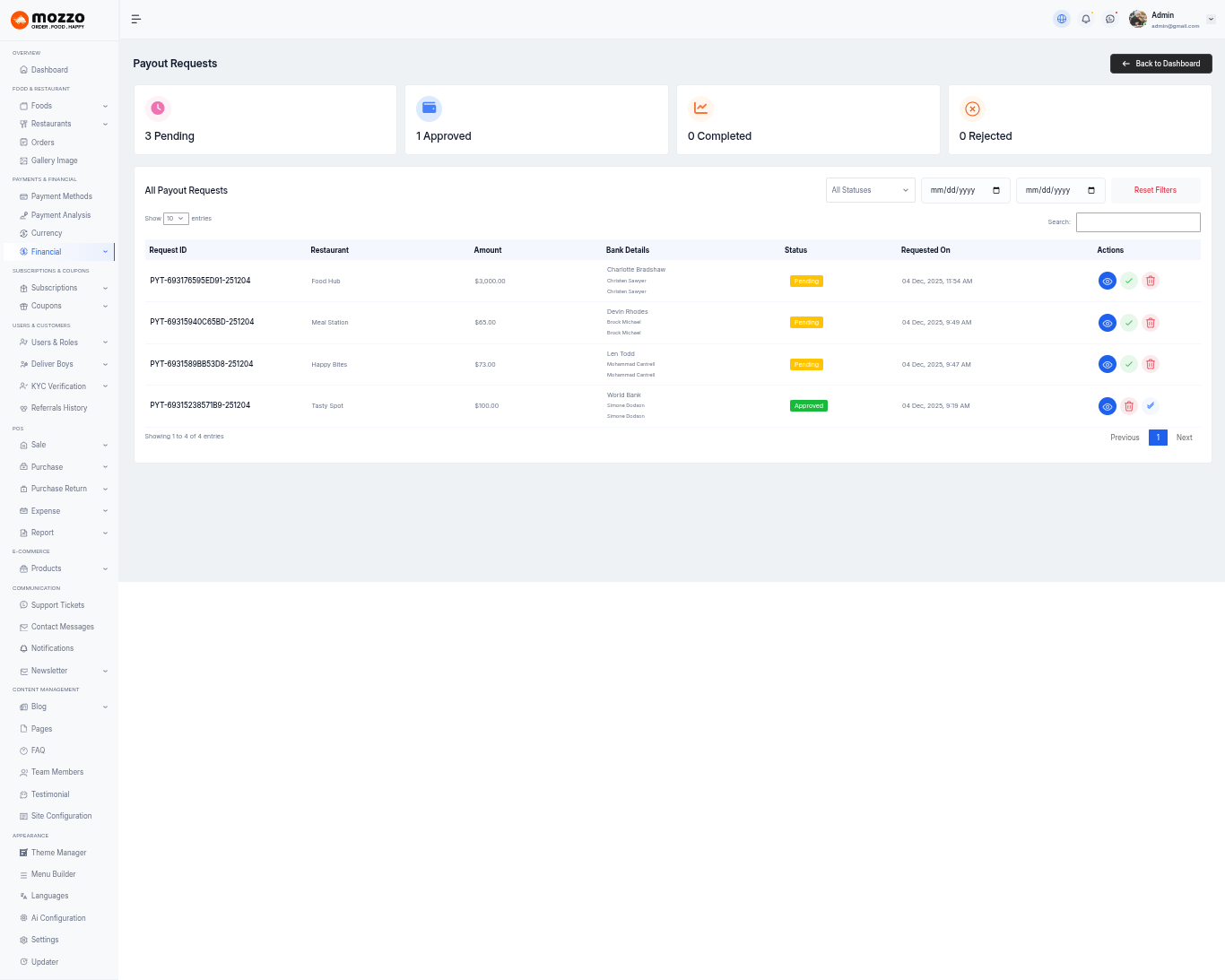This screenshot has height=980, width=1225.
Task: Mark Tasty Spot payout as completed
Action: (x=1151, y=406)
